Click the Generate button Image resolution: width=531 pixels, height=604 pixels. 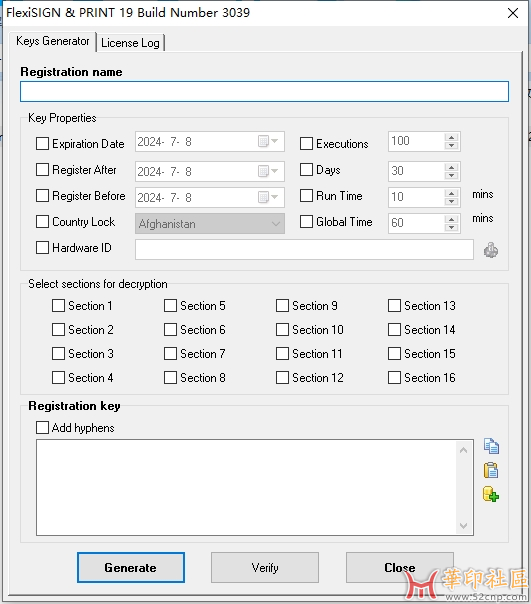131,567
